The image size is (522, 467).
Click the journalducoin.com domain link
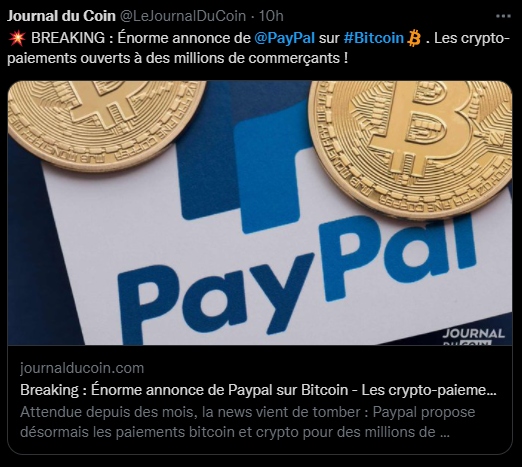pos(82,368)
